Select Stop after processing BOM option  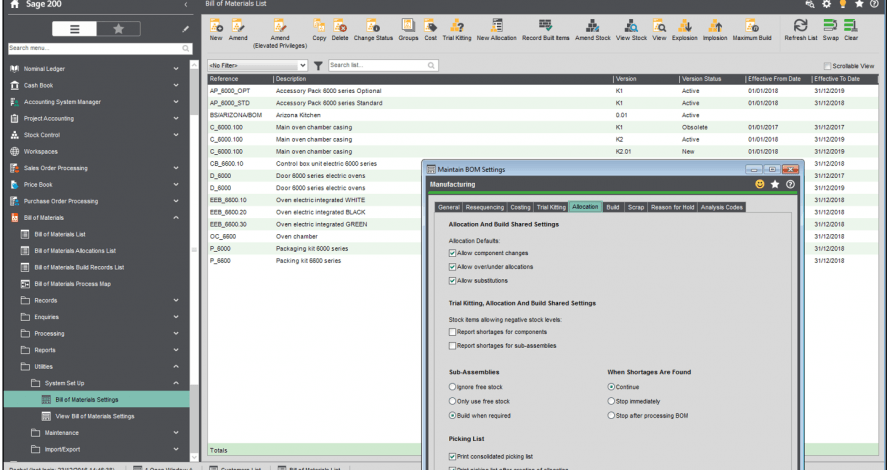click(611, 416)
